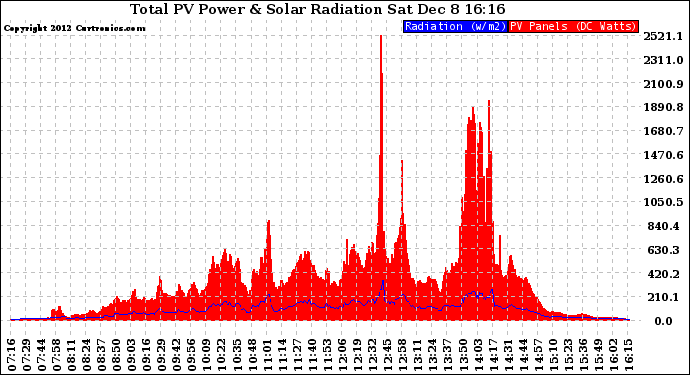Screen dimensions: 690x375
Task: Click the x-axis time label 13:11
Action: point(417,354)
